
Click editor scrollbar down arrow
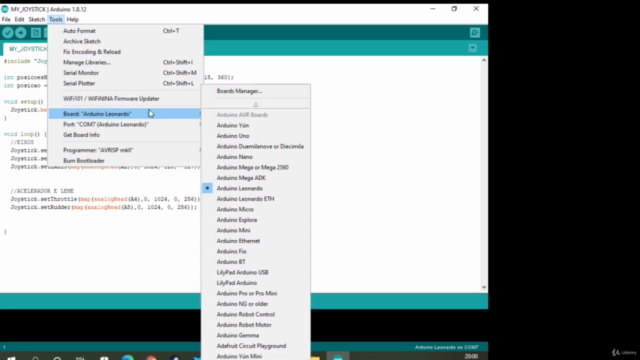(x=484, y=287)
